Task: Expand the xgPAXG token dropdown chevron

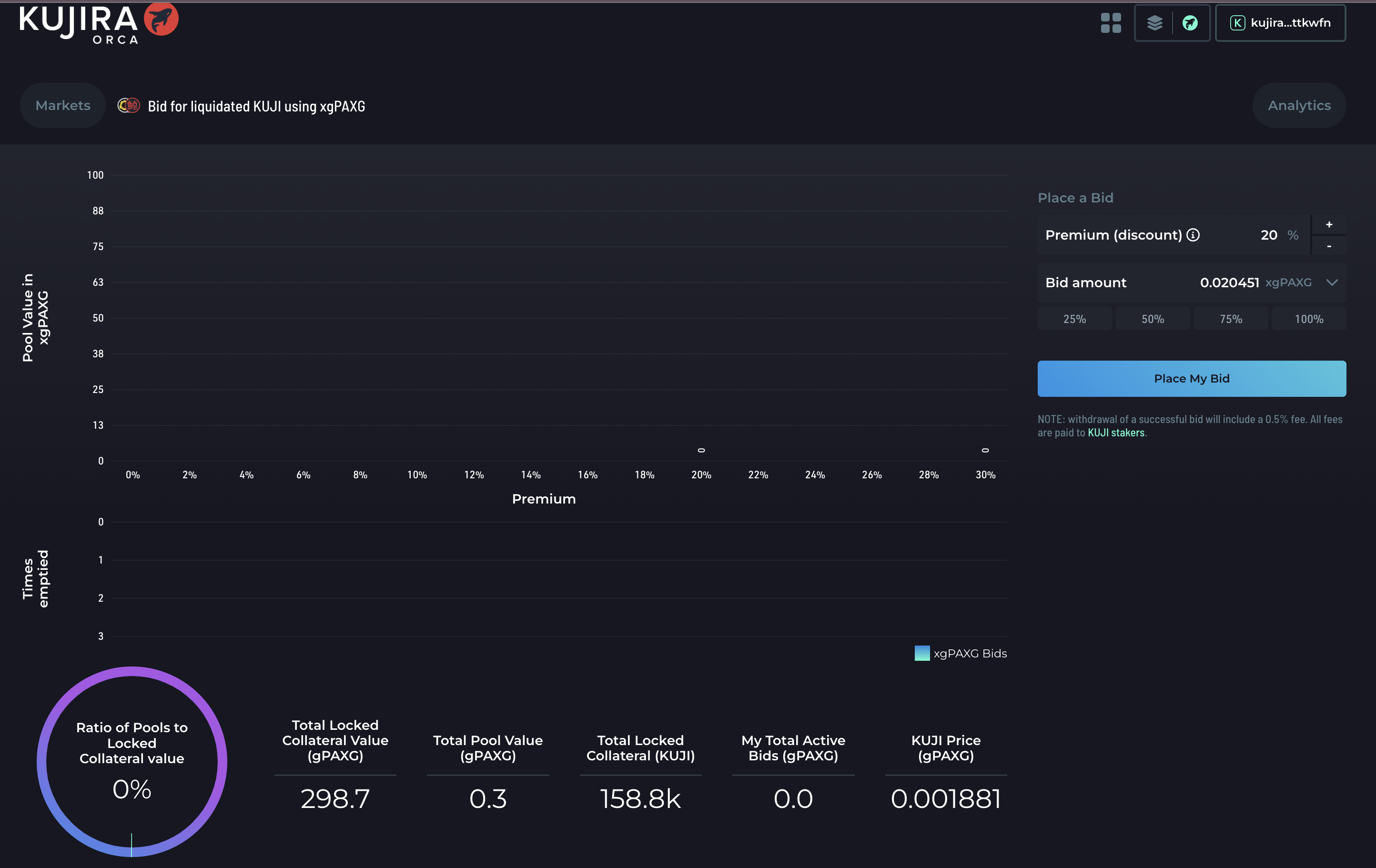Action: pos(1332,283)
